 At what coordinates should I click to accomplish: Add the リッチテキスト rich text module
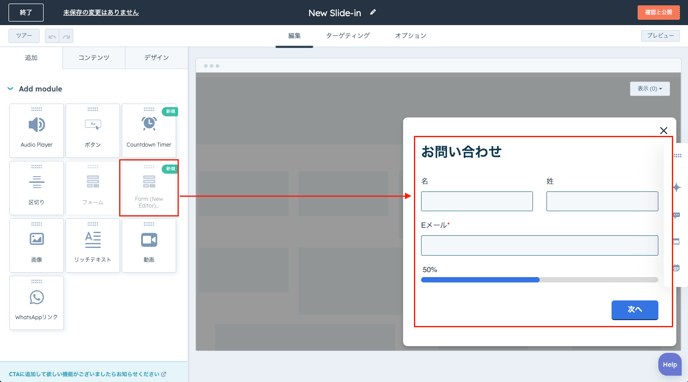point(93,245)
